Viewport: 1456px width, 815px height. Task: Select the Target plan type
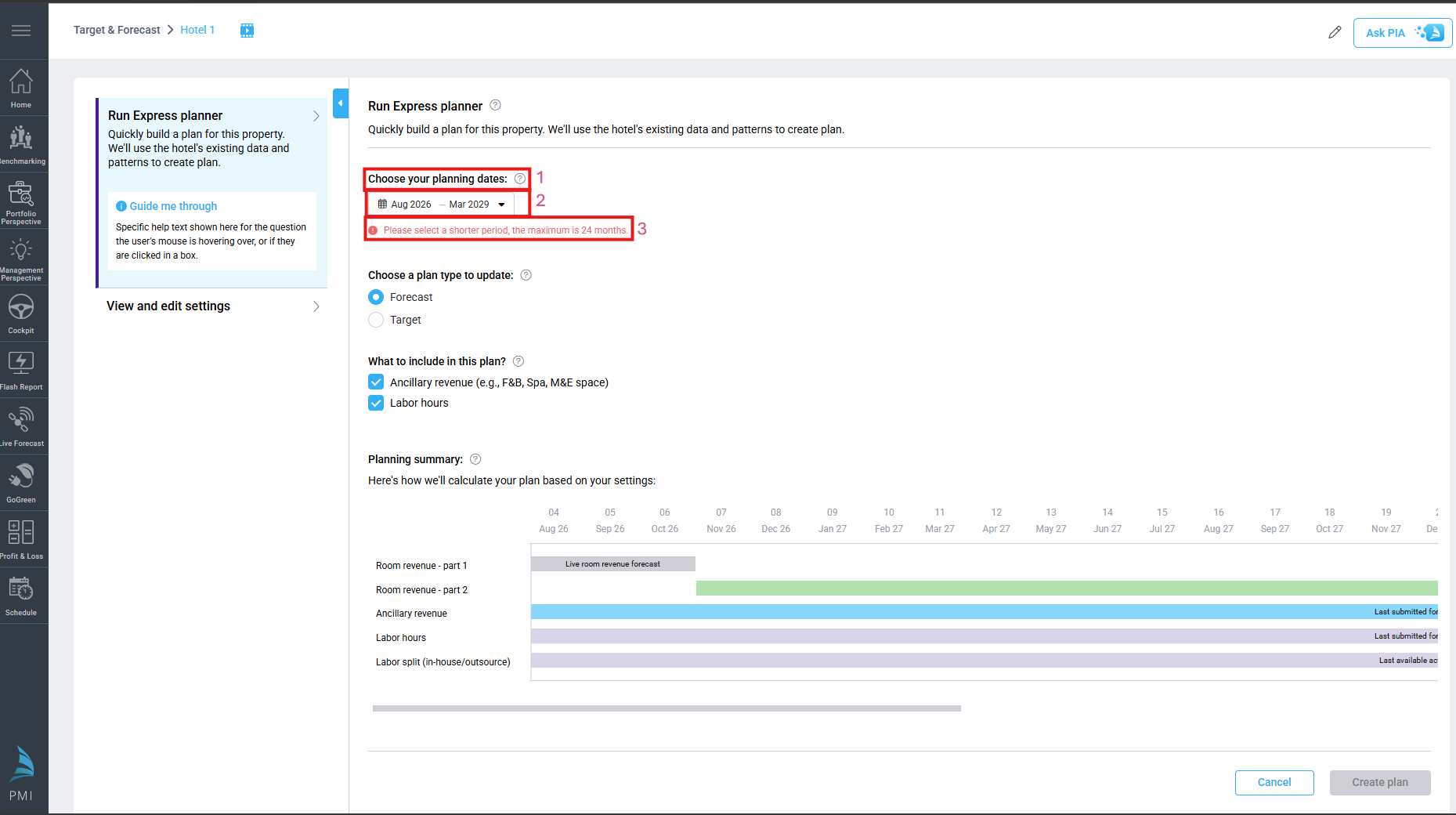tap(377, 320)
